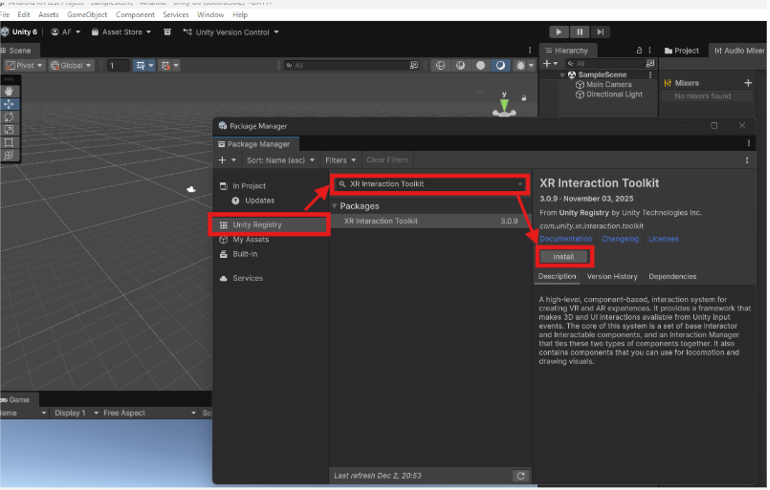Open the Documentation link
Screen dimensions: 770x490
click(566, 239)
